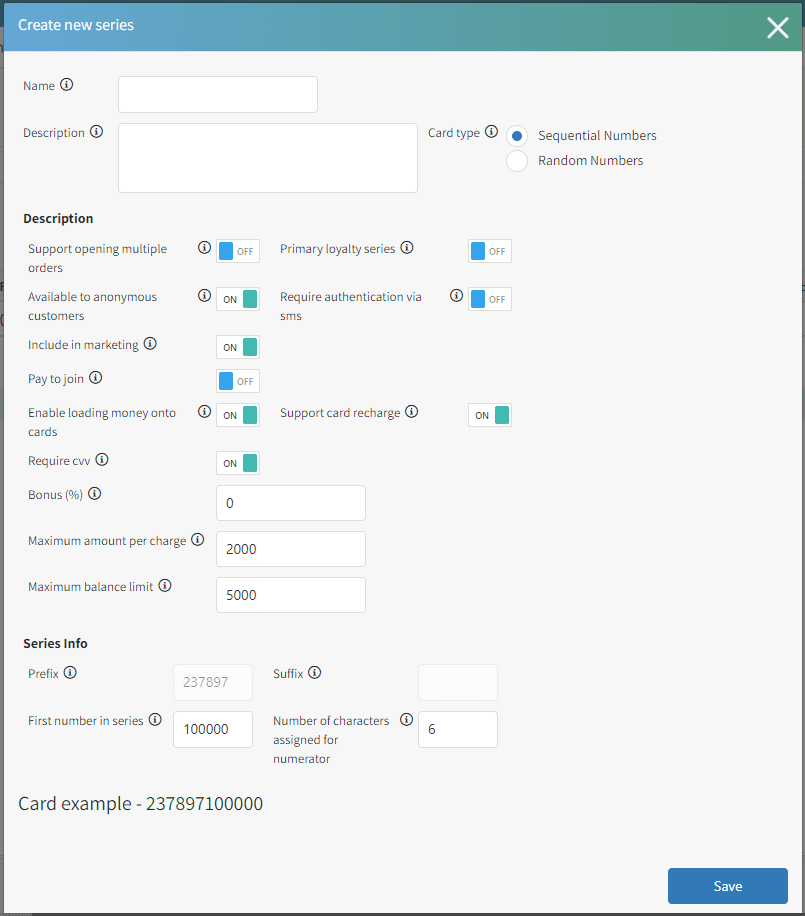Viewport: 805px width, 916px height.
Task: Toggle Support opening multiple orders switch
Action: pyautogui.click(x=238, y=251)
